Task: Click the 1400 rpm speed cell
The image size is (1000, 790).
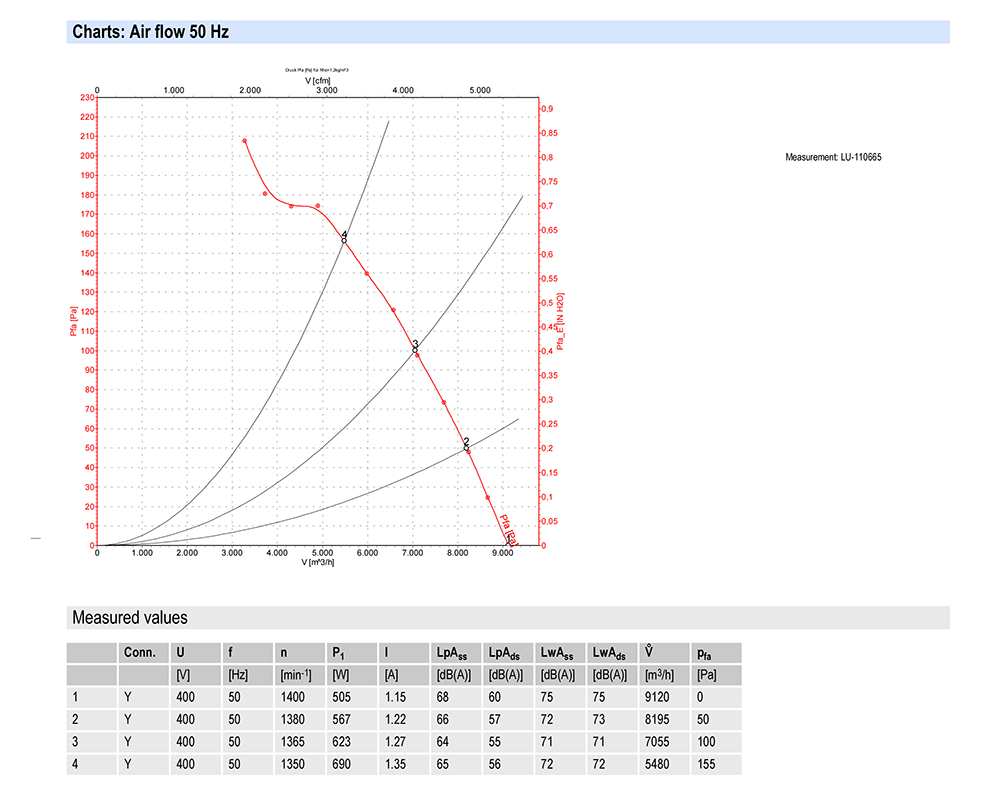Action: 293,696
